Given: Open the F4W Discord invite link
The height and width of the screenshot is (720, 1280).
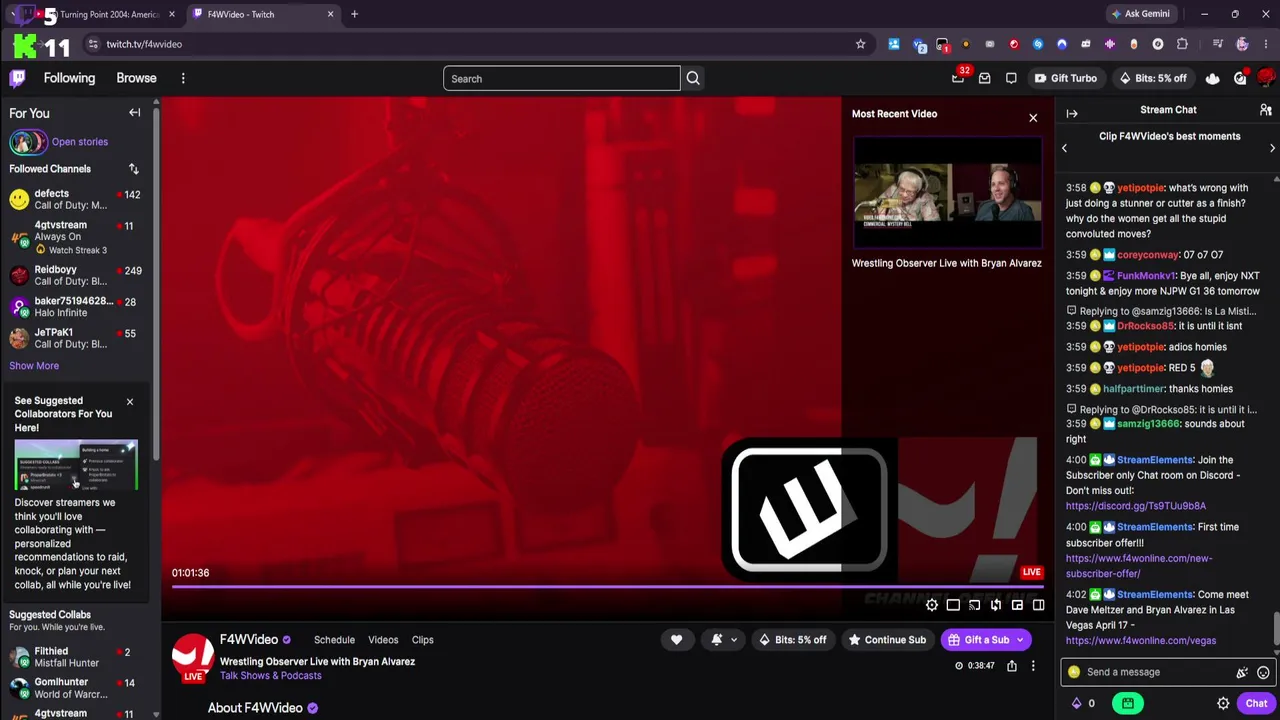Looking at the screenshot, I should point(1136,506).
